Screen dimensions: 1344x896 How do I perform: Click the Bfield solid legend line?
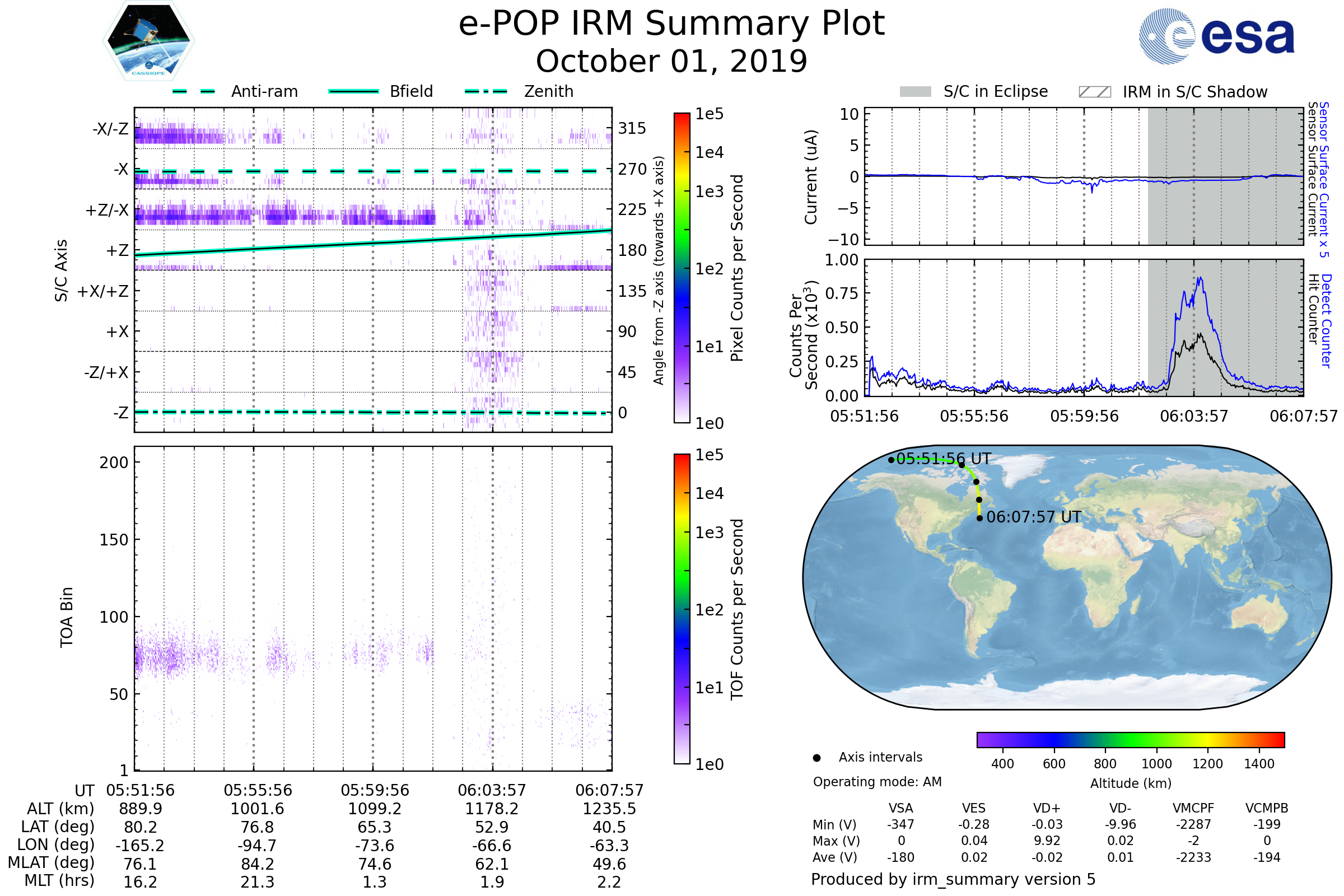(353, 91)
